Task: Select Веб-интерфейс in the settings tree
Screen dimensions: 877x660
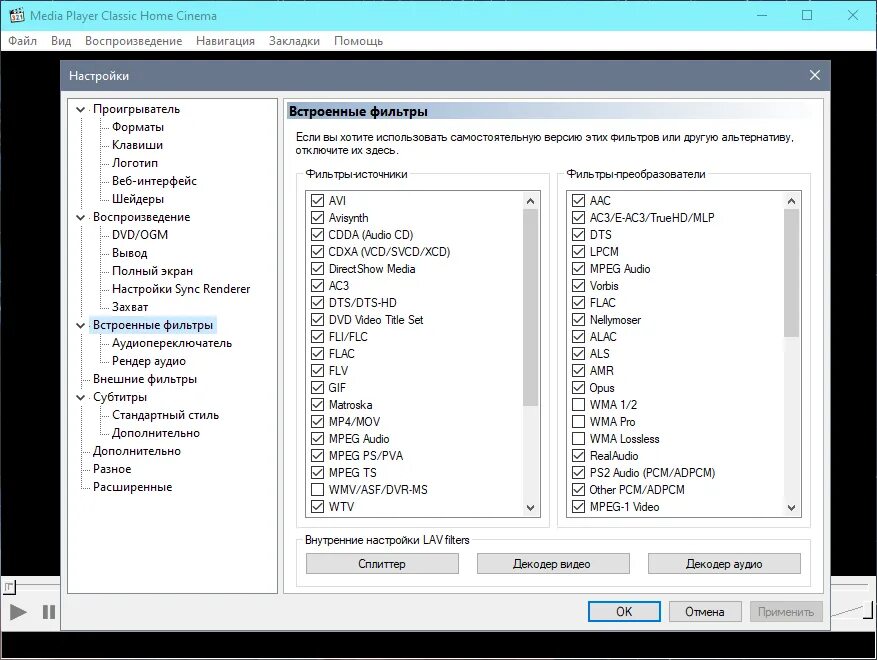Action: click(x=154, y=181)
